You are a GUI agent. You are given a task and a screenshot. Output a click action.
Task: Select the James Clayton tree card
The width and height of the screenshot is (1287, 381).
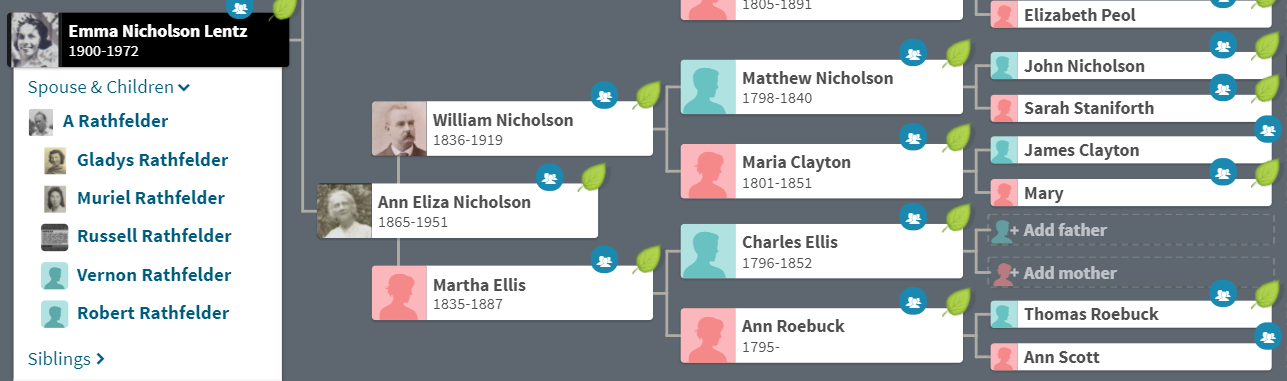coord(1130,151)
